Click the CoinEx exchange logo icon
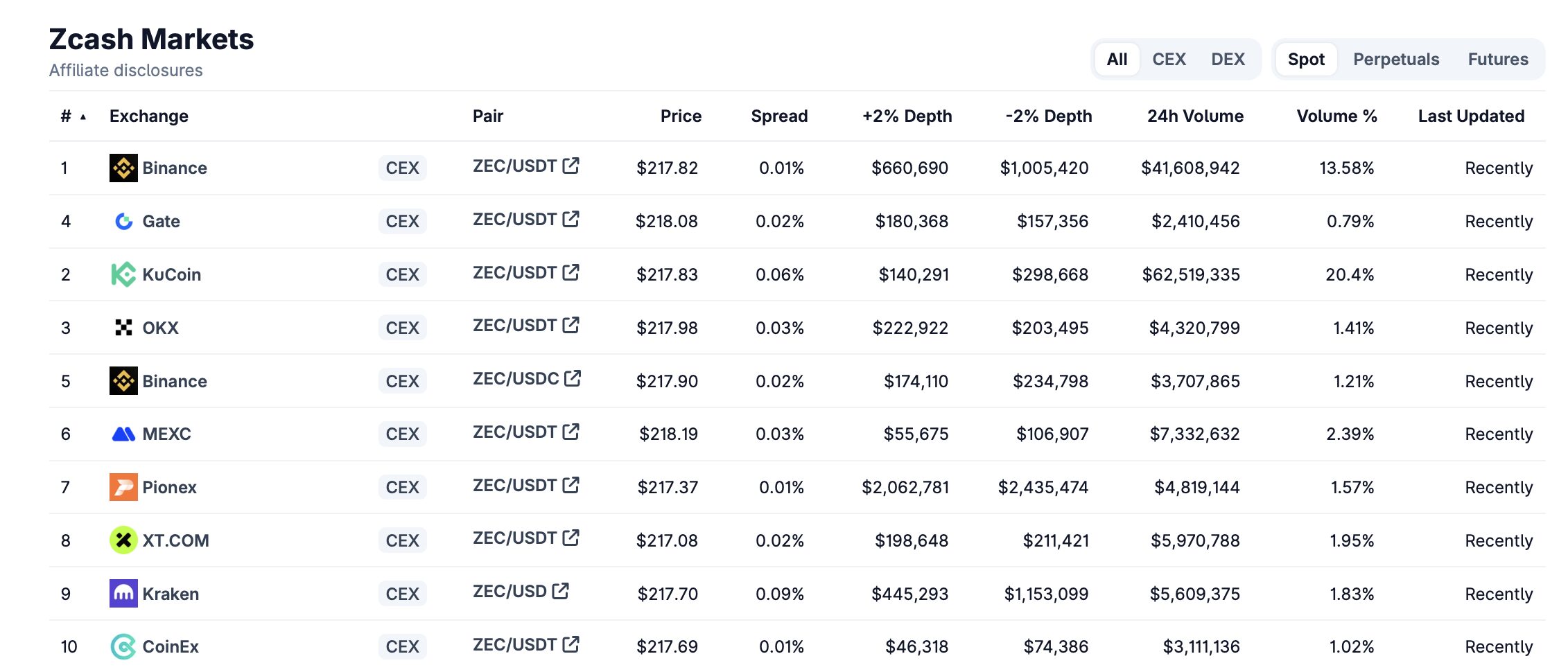This screenshot has width=1568, height=672. coord(123,646)
